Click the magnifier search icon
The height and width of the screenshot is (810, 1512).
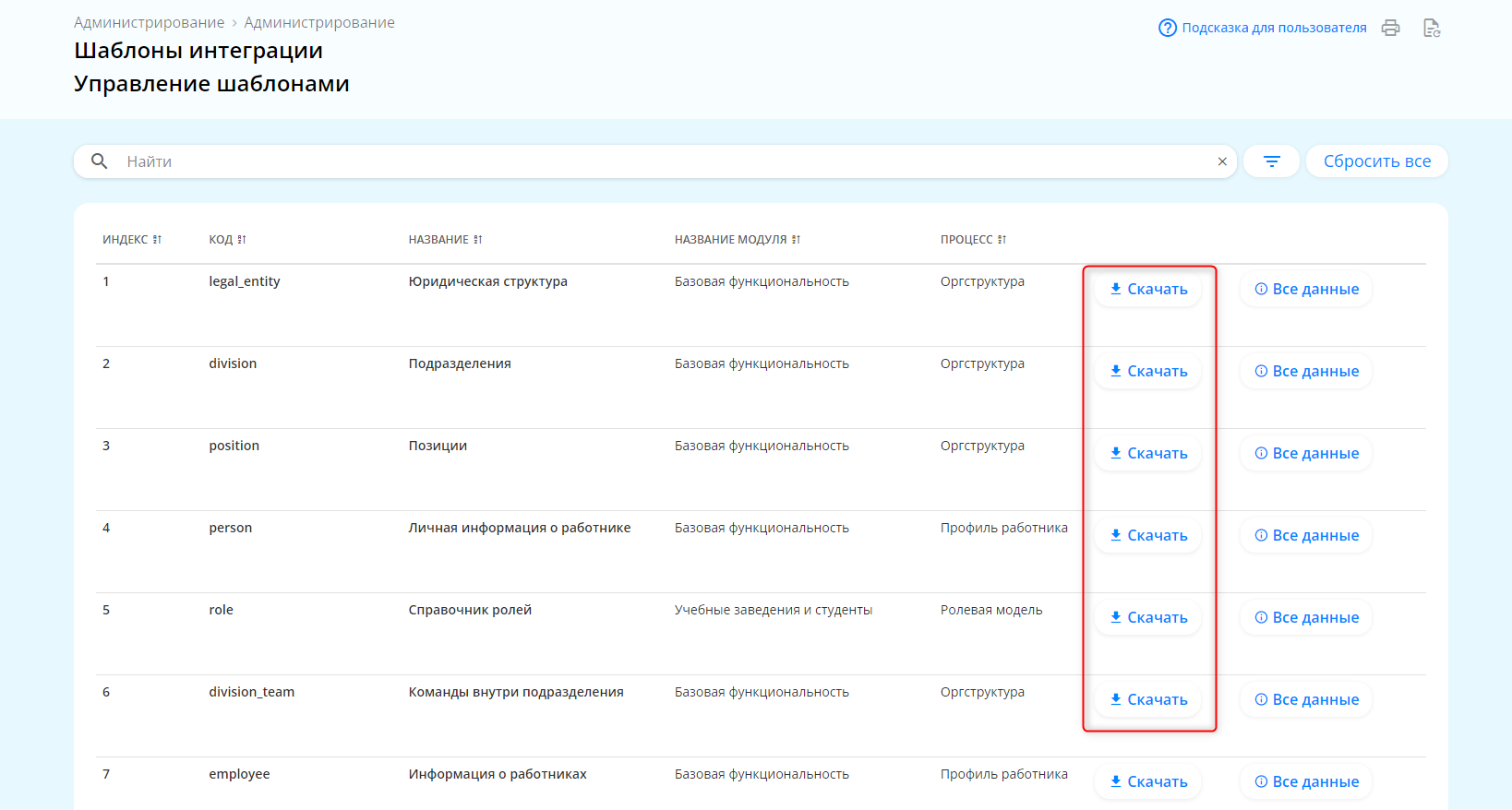click(100, 161)
